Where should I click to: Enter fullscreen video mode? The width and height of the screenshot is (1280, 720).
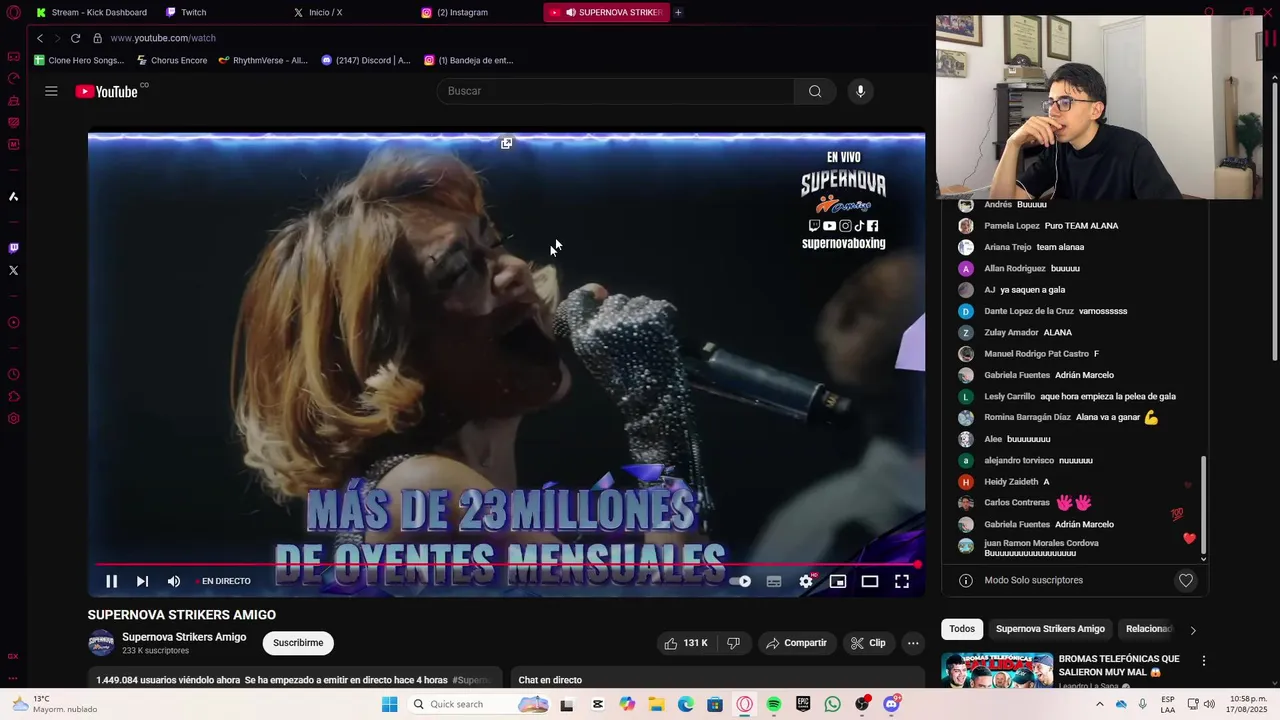pyautogui.click(x=901, y=581)
